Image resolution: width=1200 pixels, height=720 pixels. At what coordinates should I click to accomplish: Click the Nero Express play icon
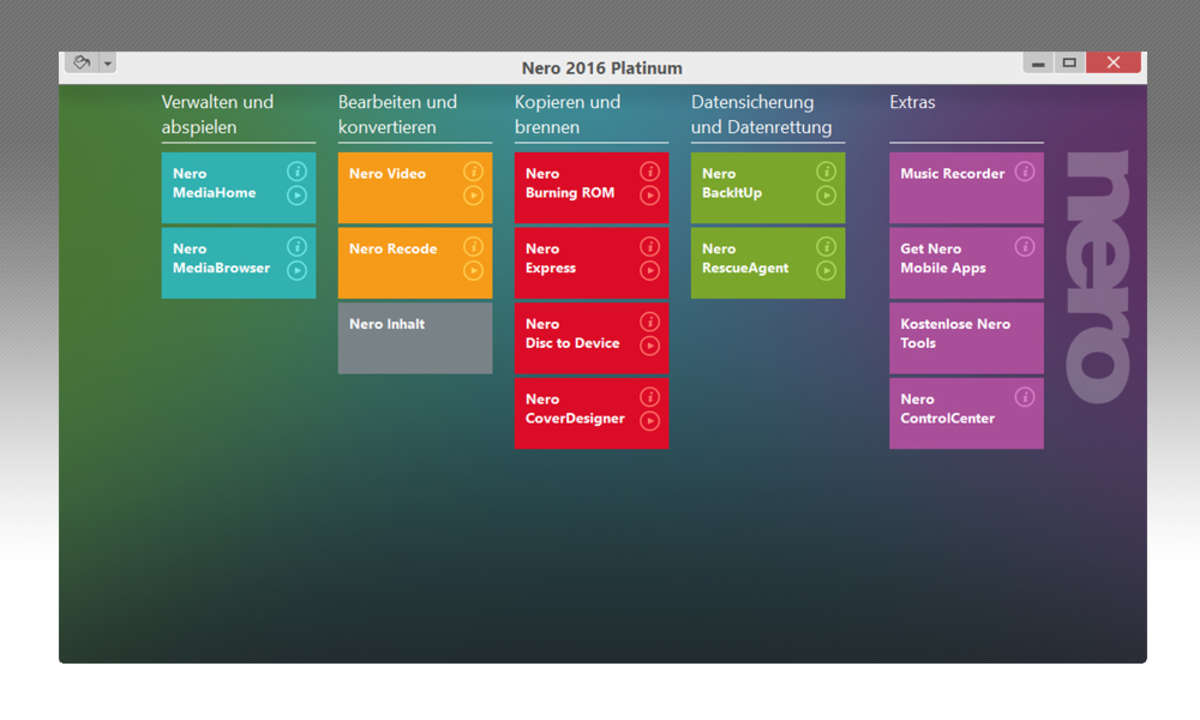pyautogui.click(x=650, y=270)
